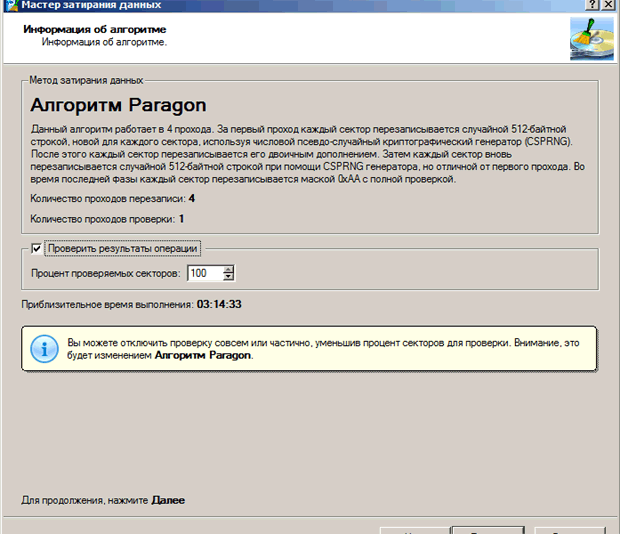Click the Количество проходов перезаписи: 4 line
Viewport: 620px width, 534px height.
[113, 198]
